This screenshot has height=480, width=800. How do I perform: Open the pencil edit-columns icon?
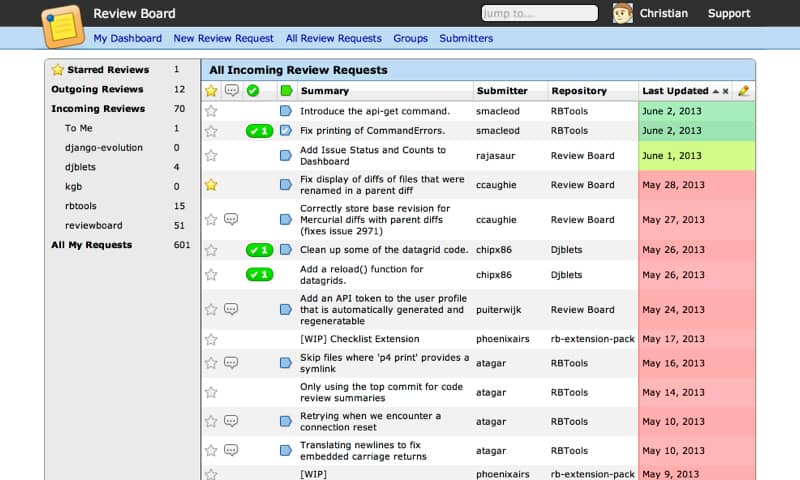point(743,91)
